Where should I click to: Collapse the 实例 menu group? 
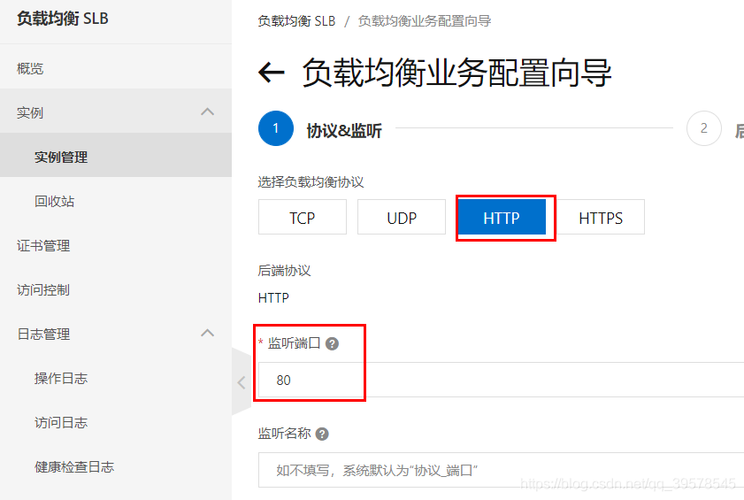(x=207, y=112)
